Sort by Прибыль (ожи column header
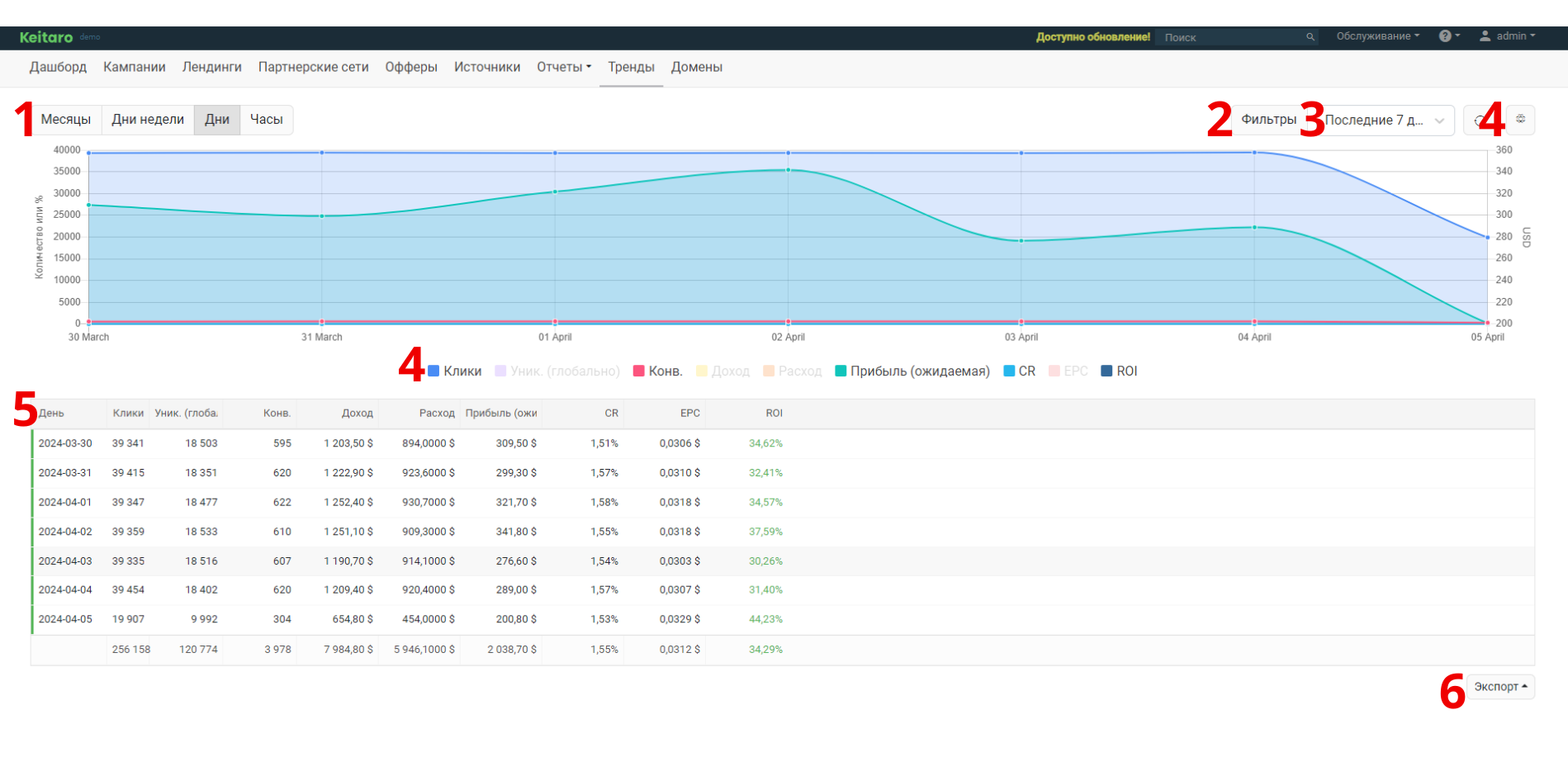Screen dimensions: 1568x757 (501, 414)
